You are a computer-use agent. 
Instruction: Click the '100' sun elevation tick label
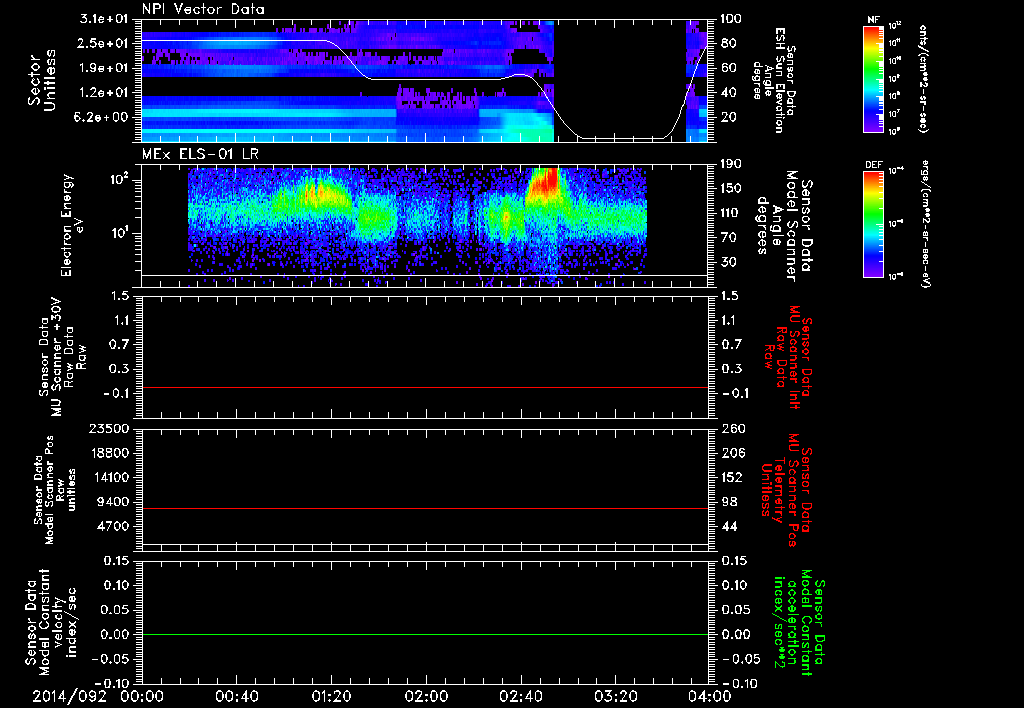tap(731, 19)
